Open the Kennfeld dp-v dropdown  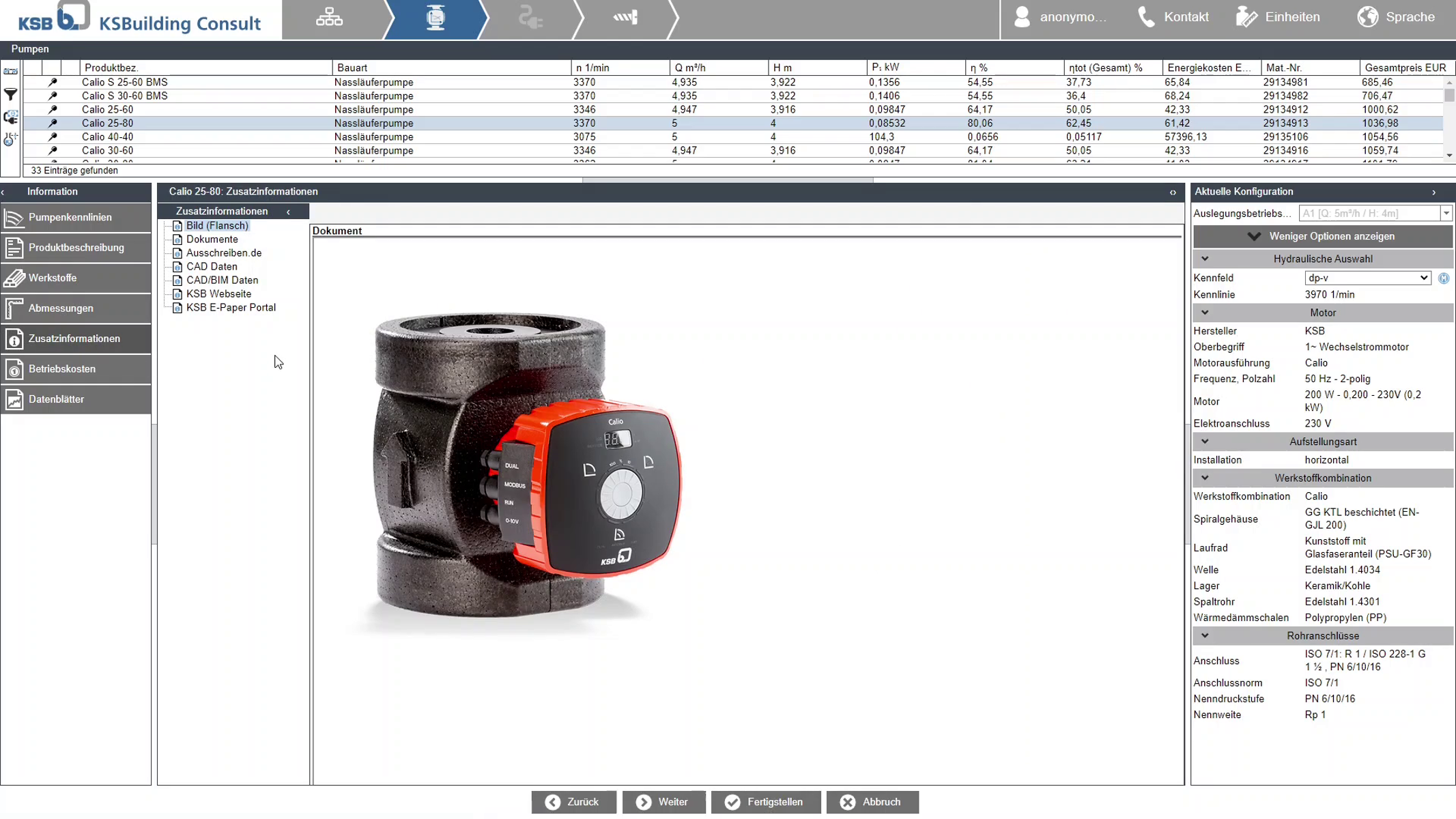(1367, 278)
